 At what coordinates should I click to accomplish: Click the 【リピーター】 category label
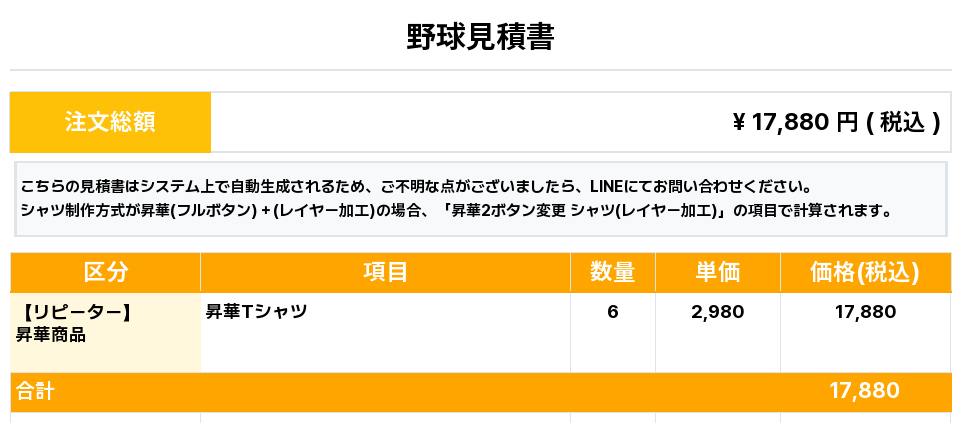tap(77, 313)
